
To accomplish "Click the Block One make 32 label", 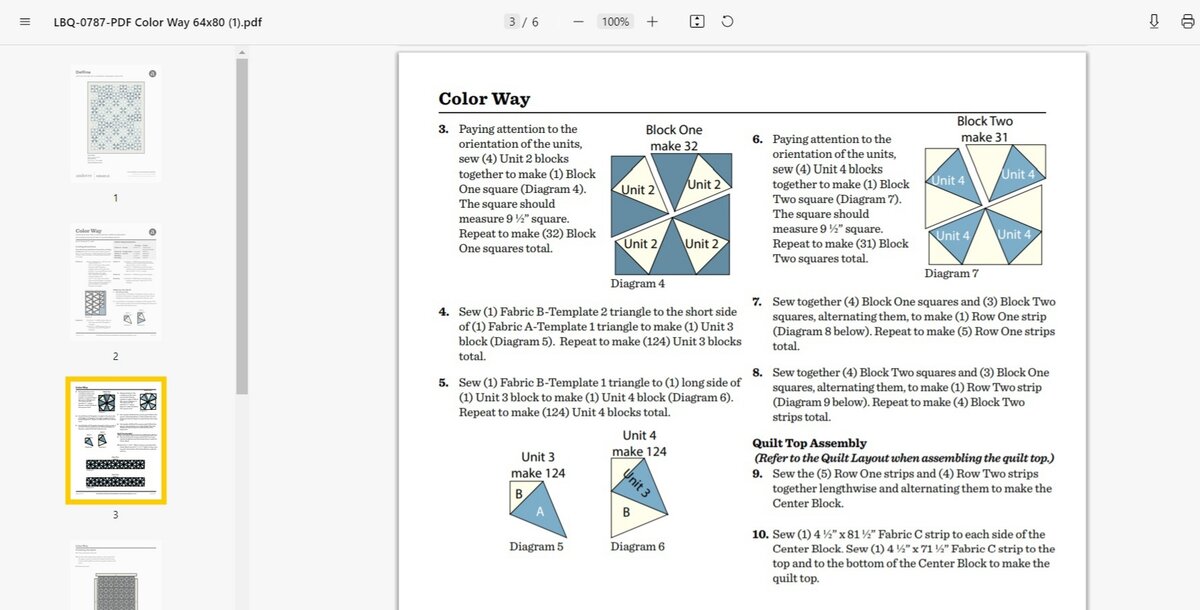I will [674, 138].
